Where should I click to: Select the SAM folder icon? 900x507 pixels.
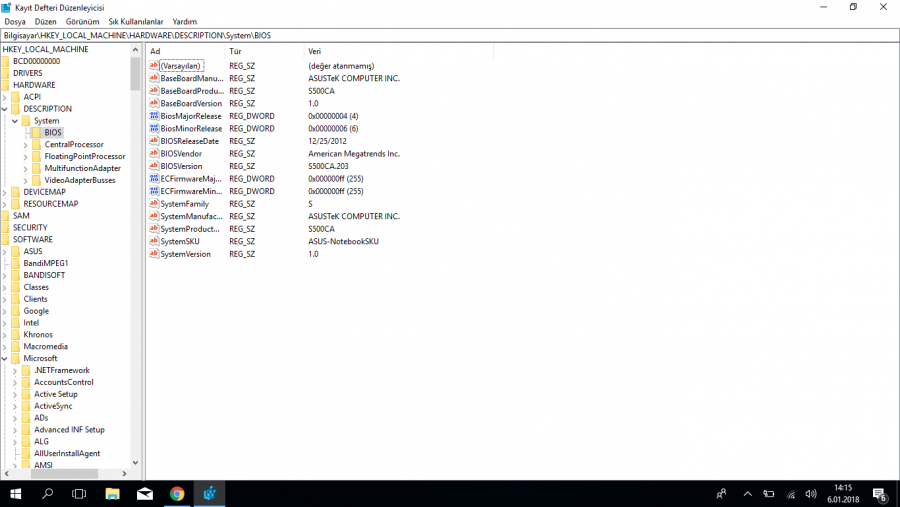pyautogui.click(x=5, y=216)
